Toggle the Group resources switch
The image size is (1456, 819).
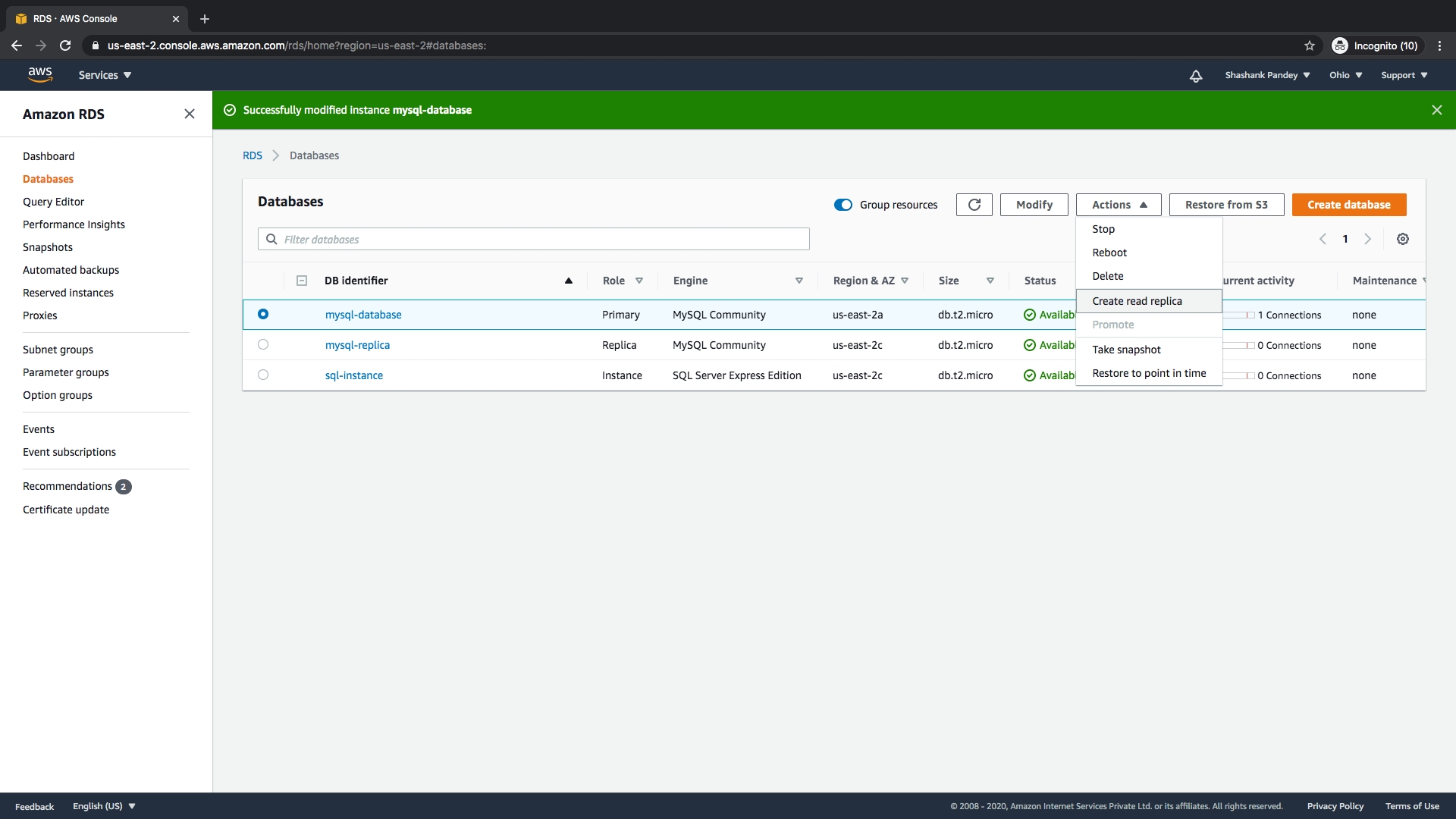coord(843,205)
